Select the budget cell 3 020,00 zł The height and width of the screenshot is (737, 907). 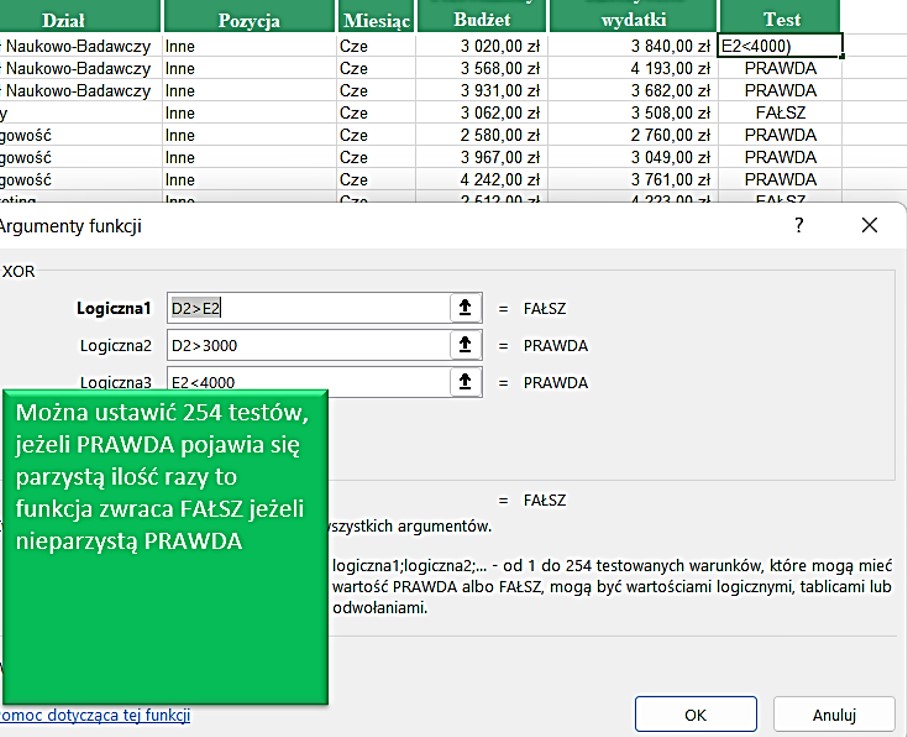(x=481, y=46)
